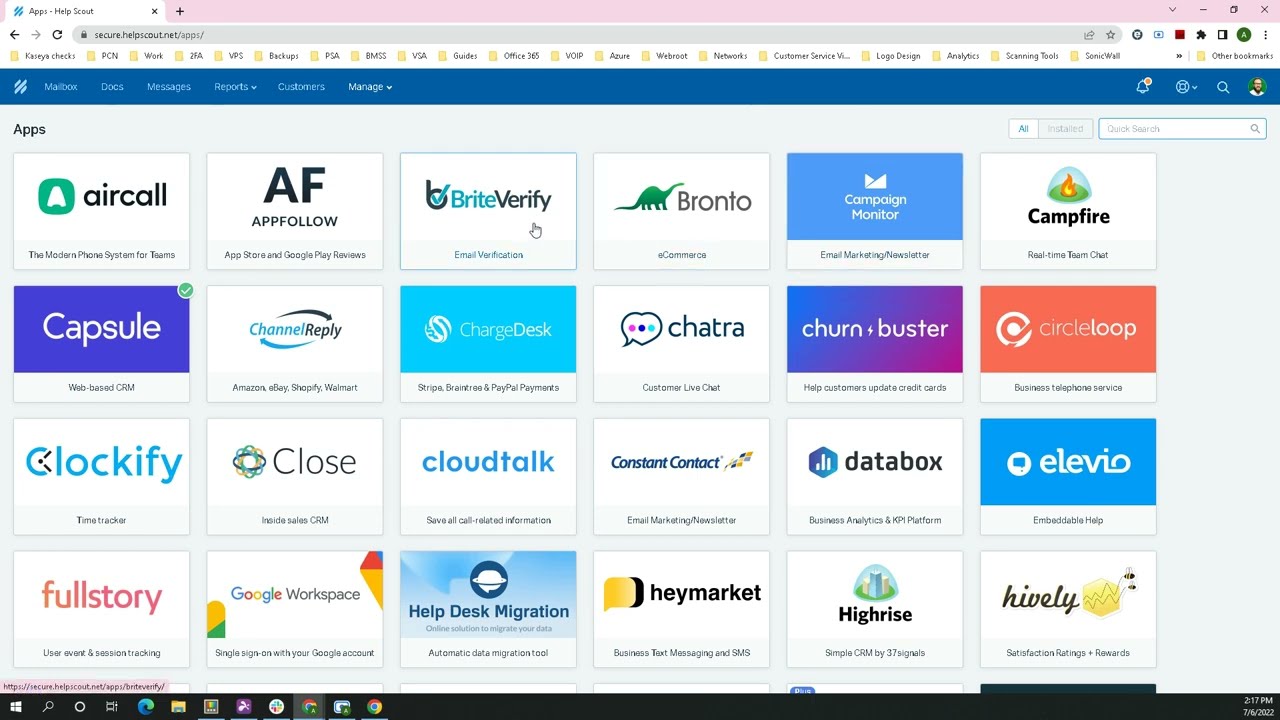Image resolution: width=1280 pixels, height=720 pixels.
Task: Go to the Mailbox tab
Action: pos(61,87)
